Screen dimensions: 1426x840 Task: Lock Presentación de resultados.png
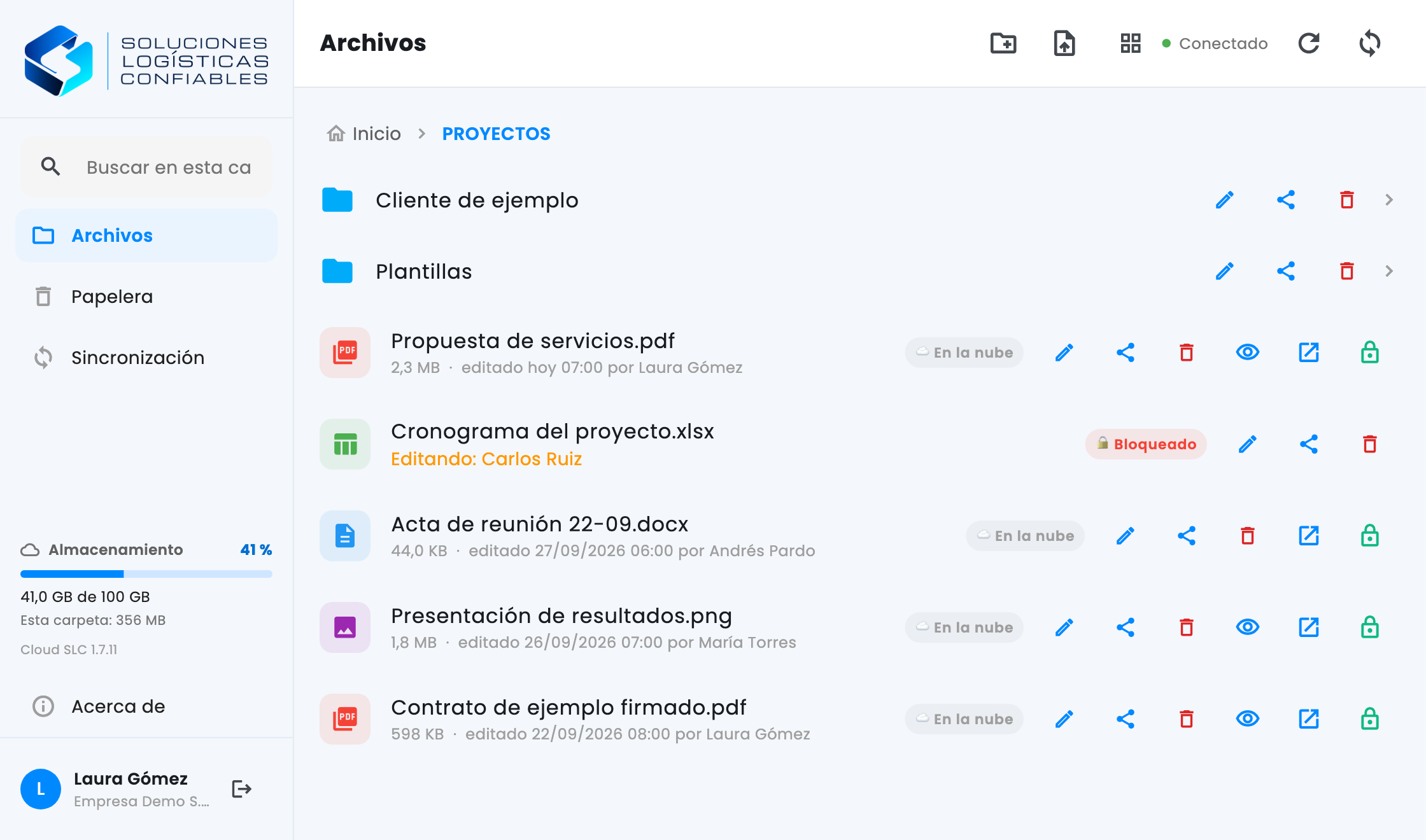(1370, 627)
